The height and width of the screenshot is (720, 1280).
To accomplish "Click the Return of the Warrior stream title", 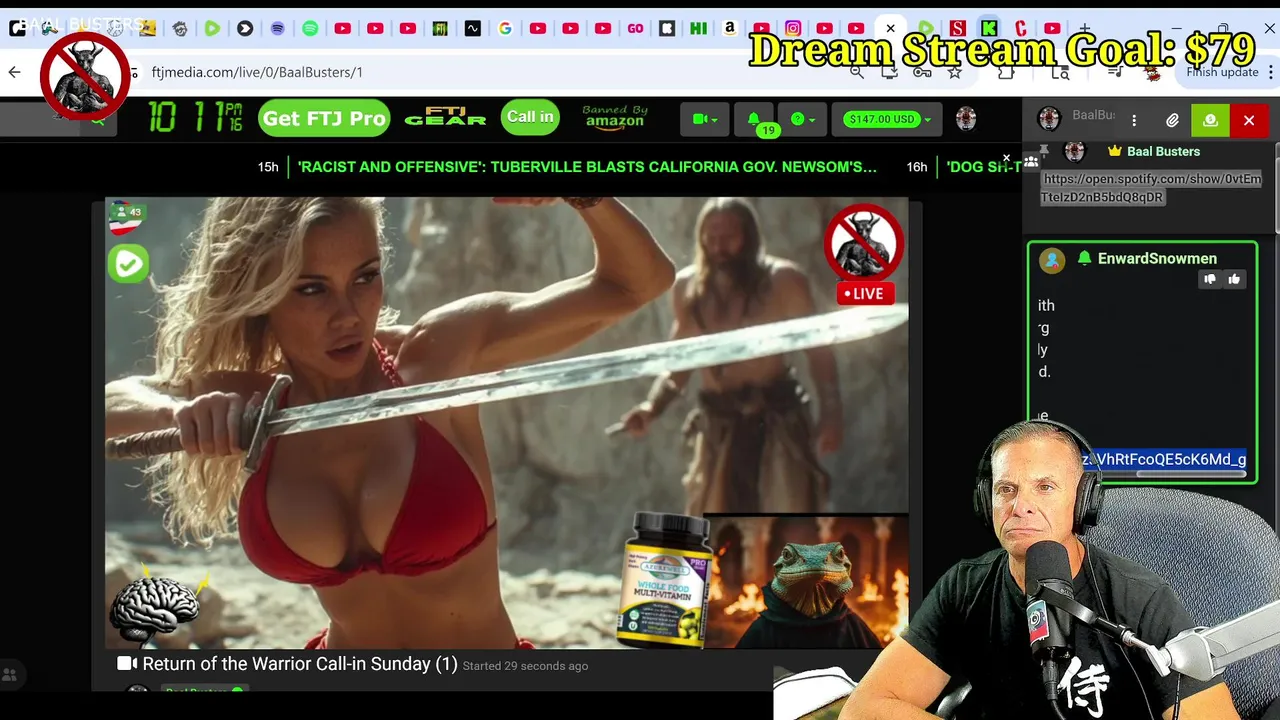I will tap(300, 664).
